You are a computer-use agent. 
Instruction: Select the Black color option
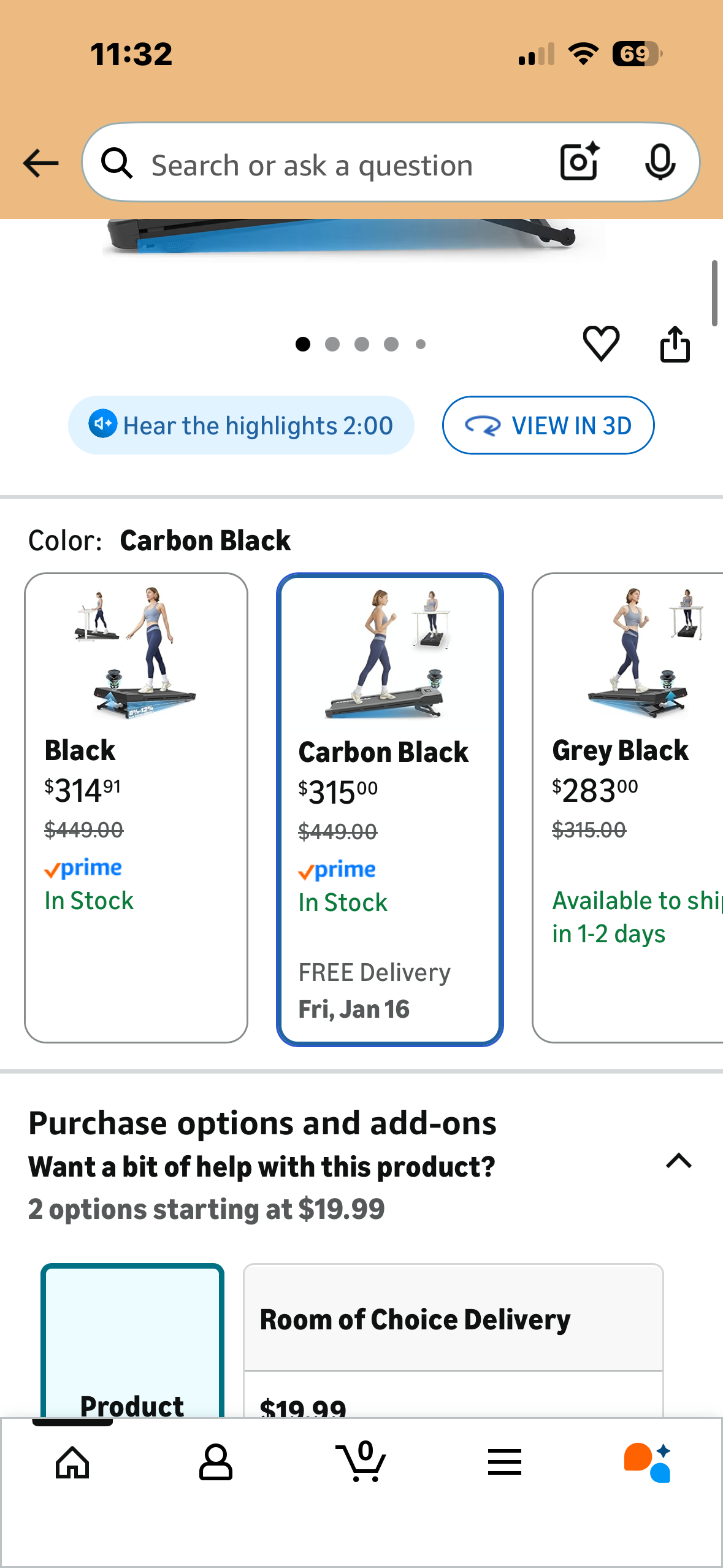[136, 807]
